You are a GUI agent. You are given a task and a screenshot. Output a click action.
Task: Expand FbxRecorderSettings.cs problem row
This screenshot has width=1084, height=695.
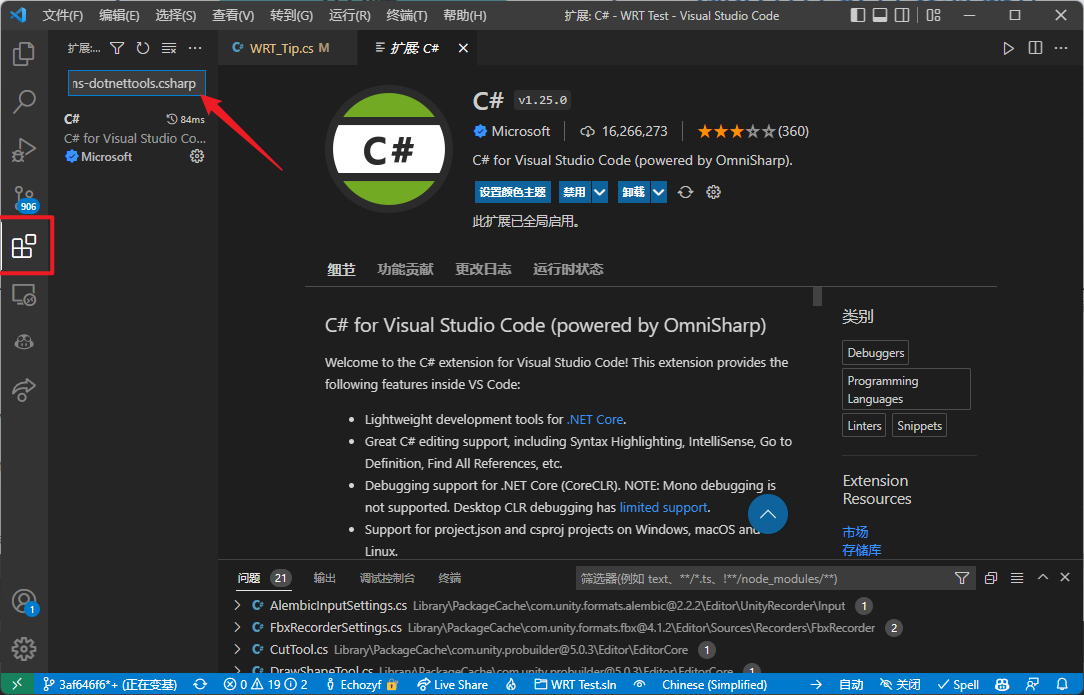237,627
